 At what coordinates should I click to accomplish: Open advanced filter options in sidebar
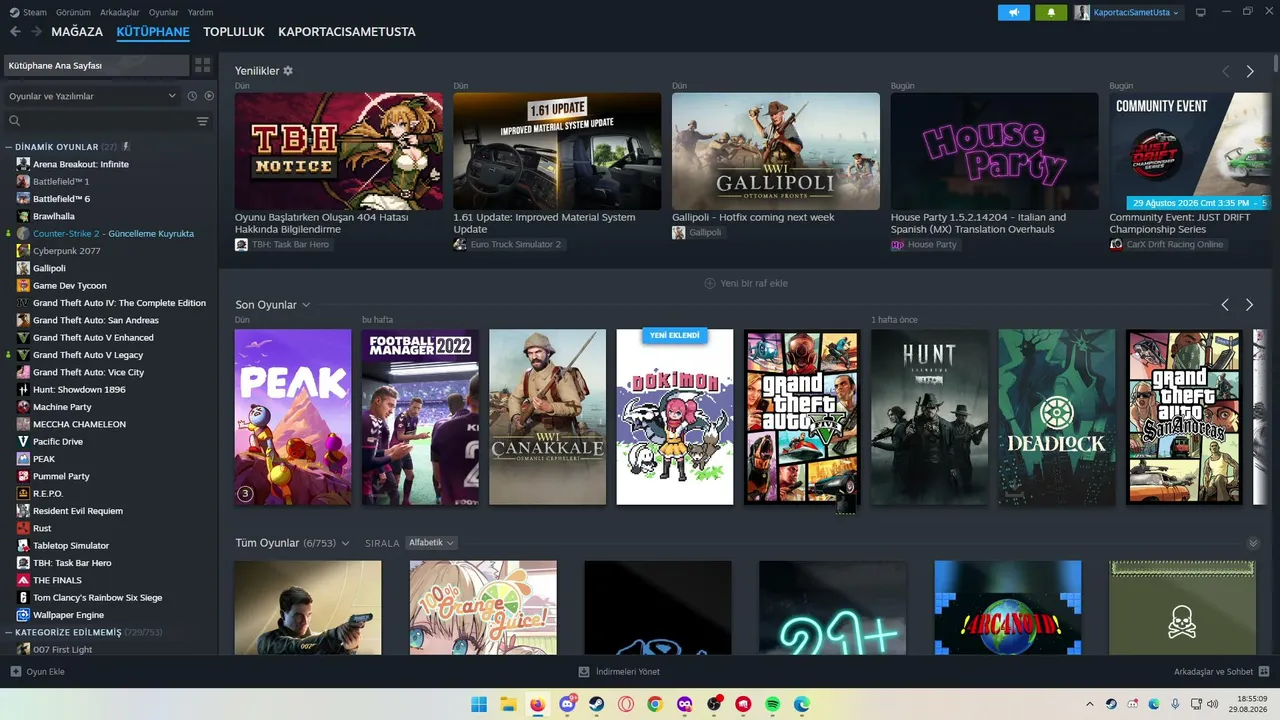pyautogui.click(x=203, y=121)
